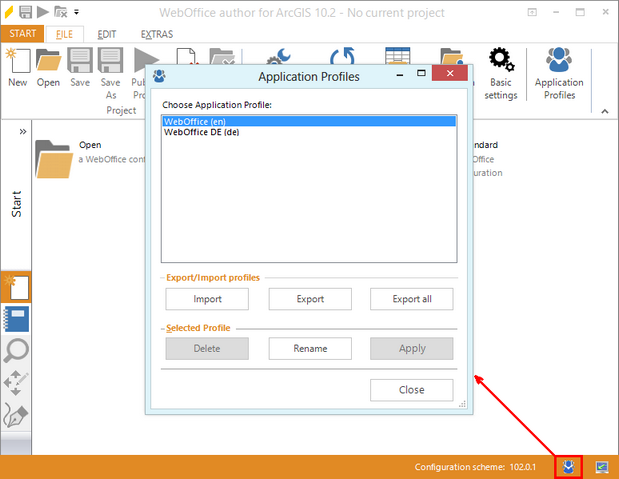Select the move arrows sidebar icon
Viewport: 619px width, 479px height.
[16, 383]
